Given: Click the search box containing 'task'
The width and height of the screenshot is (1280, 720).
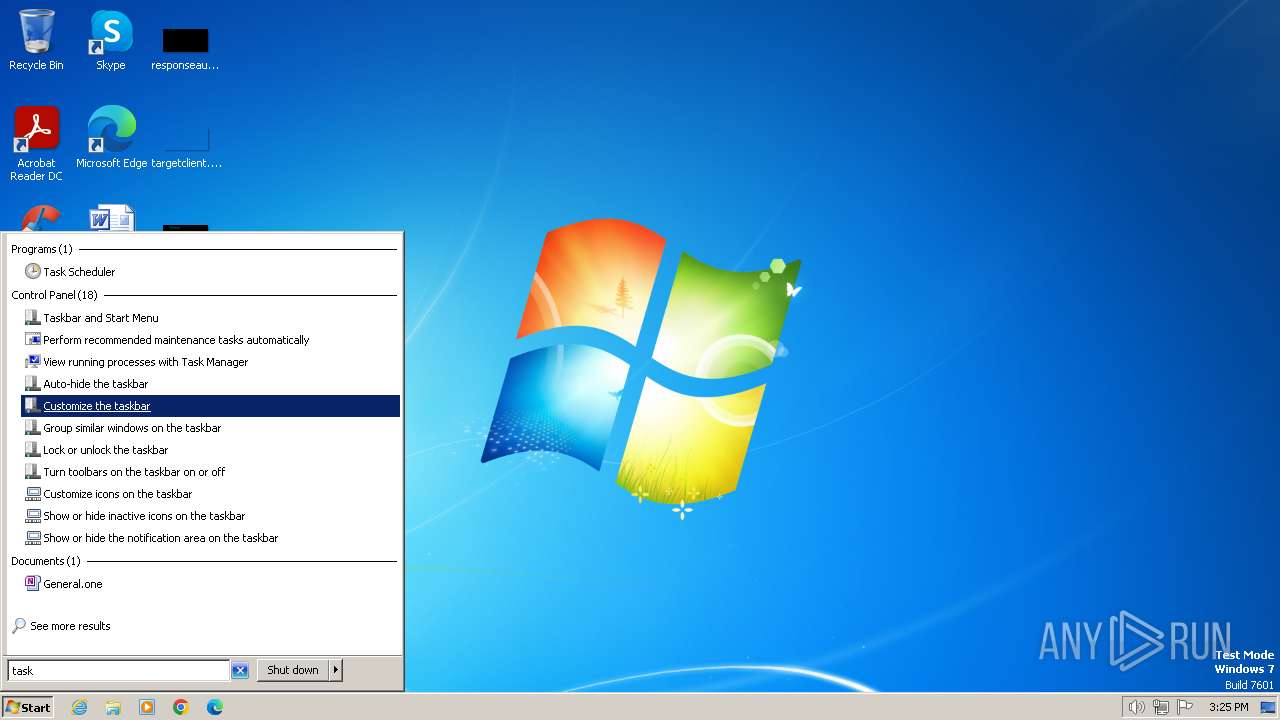Looking at the screenshot, I should point(118,671).
